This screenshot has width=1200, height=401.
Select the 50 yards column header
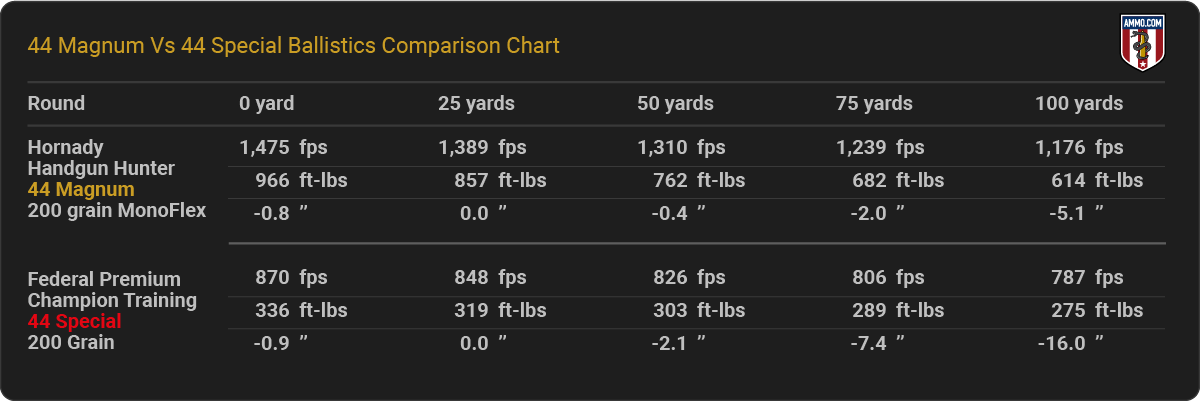pos(675,103)
